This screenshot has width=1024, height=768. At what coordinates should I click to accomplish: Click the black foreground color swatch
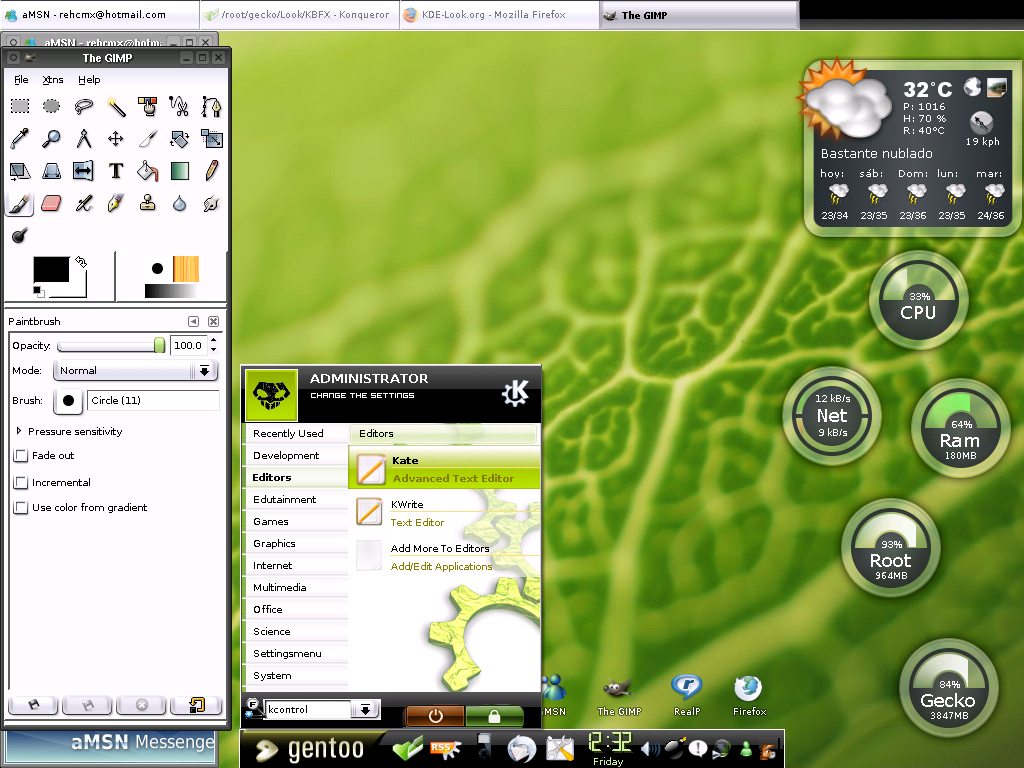[x=51, y=269]
